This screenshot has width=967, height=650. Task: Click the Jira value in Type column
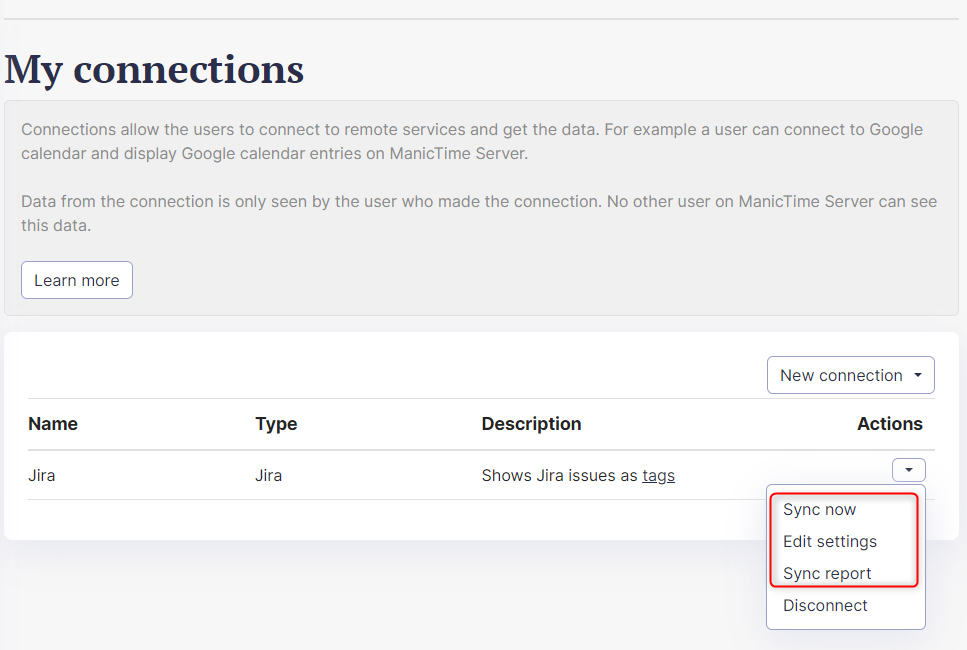tap(268, 476)
